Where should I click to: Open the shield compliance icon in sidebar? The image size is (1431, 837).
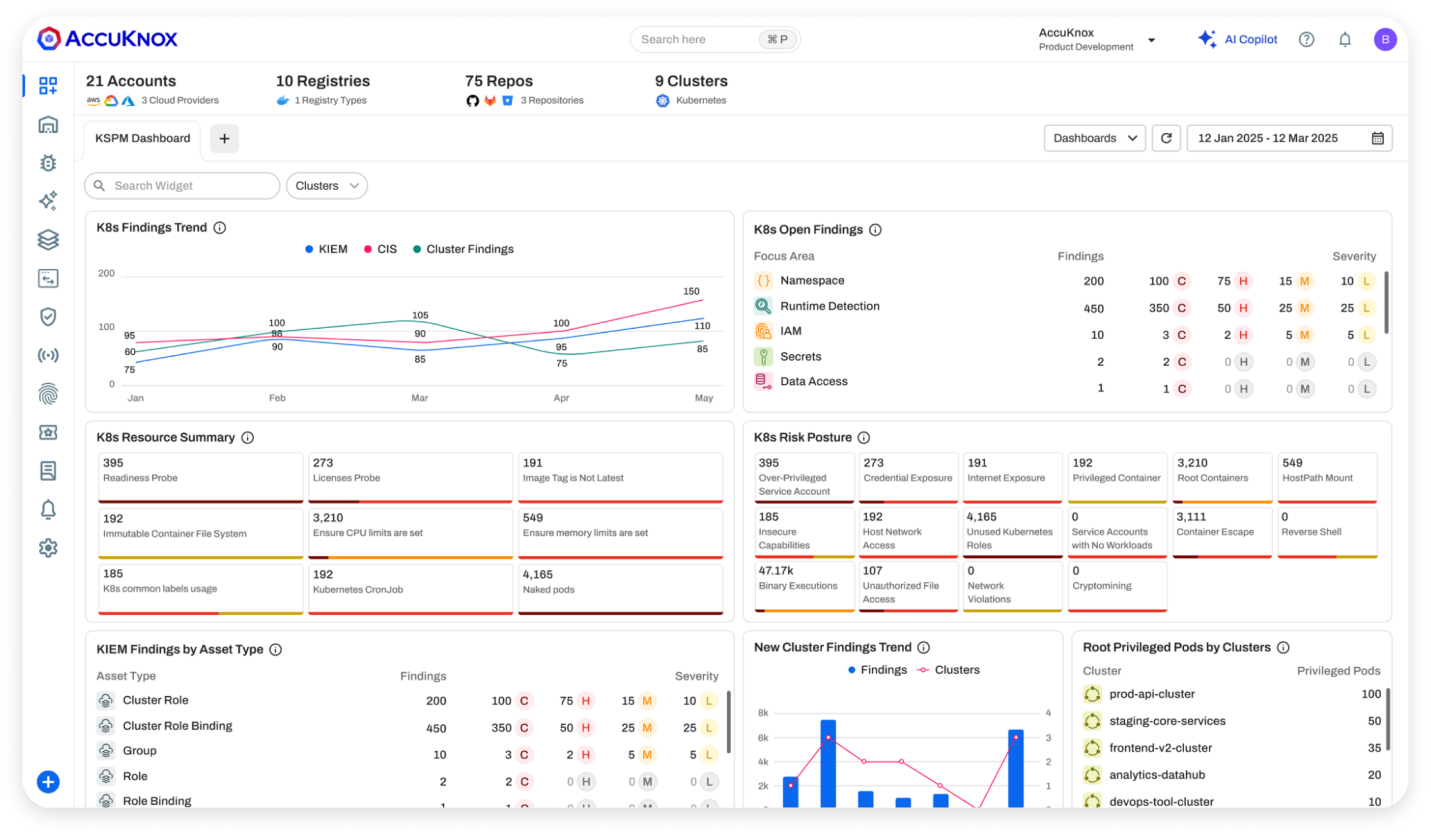[x=47, y=316]
